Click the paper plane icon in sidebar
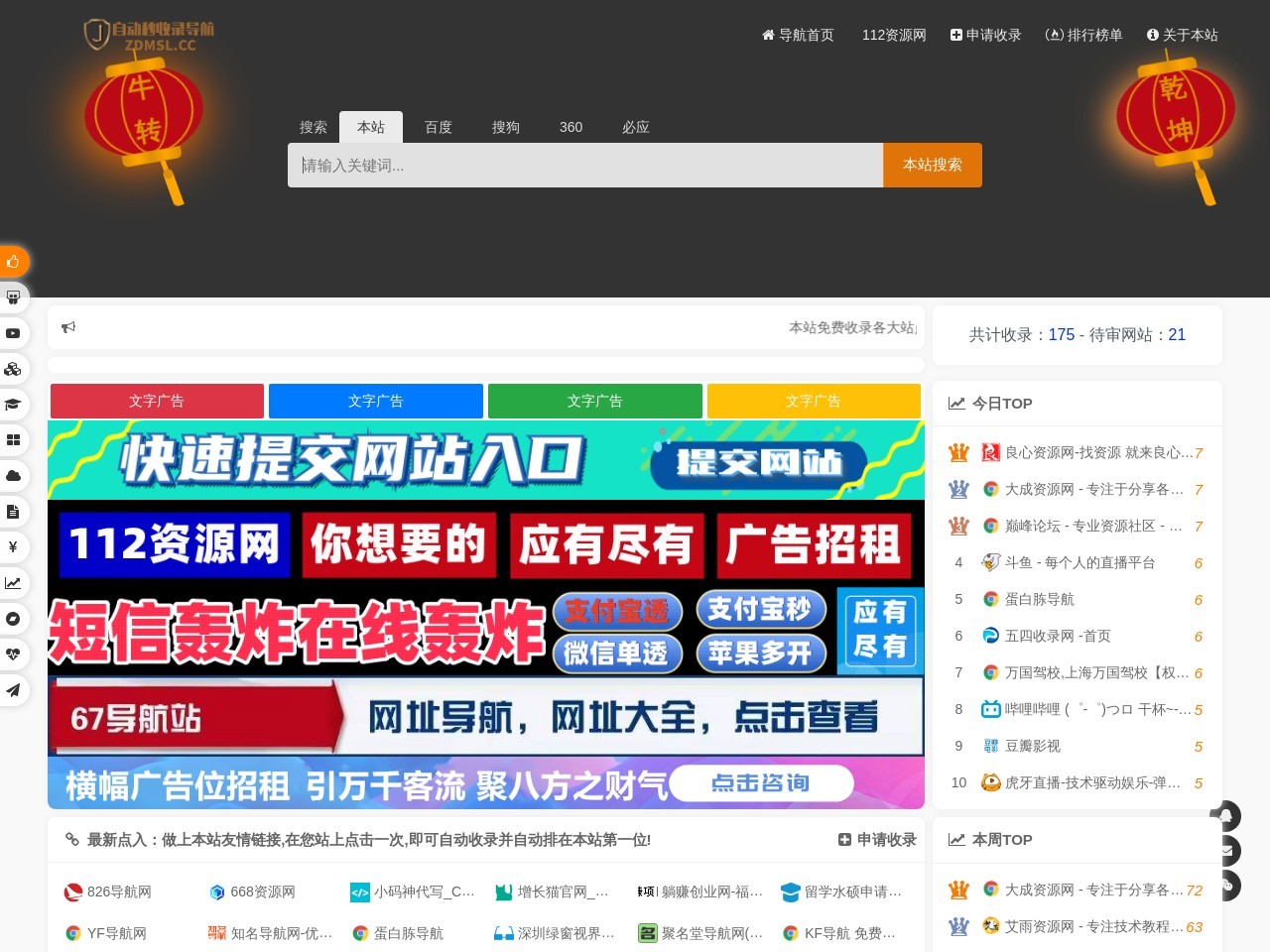This screenshot has height=952, width=1270. point(14,690)
